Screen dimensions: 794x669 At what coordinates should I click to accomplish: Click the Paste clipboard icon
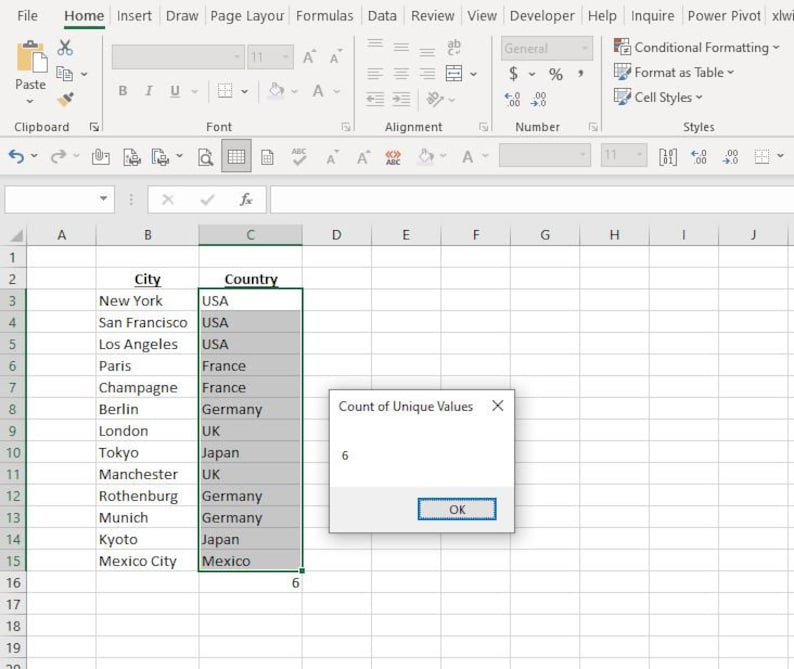[31, 57]
